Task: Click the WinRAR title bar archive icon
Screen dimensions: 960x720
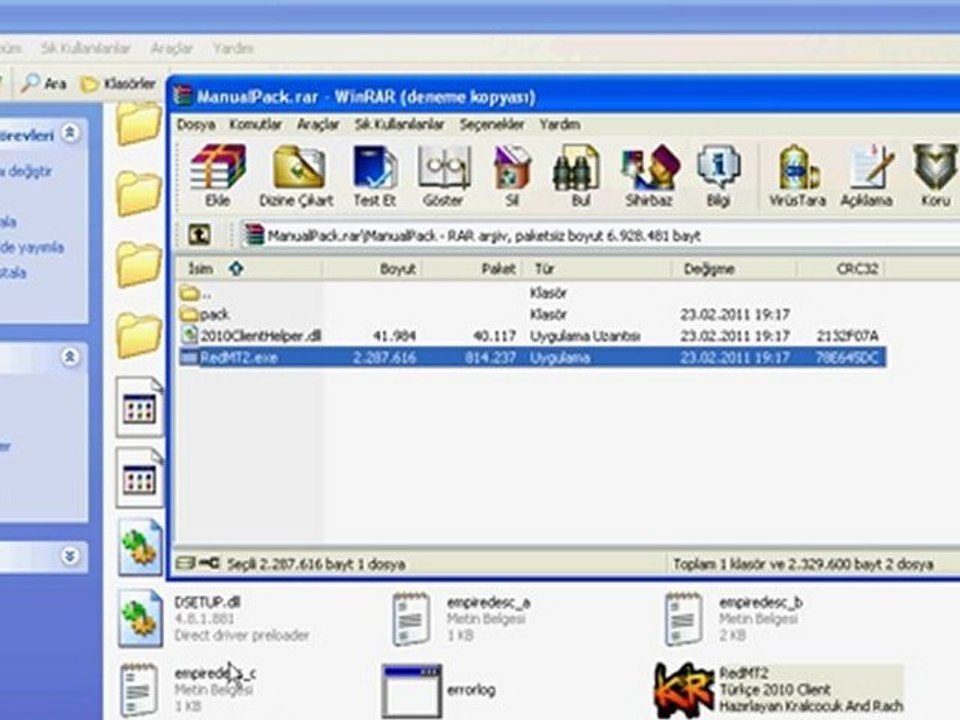Action: click(182, 96)
